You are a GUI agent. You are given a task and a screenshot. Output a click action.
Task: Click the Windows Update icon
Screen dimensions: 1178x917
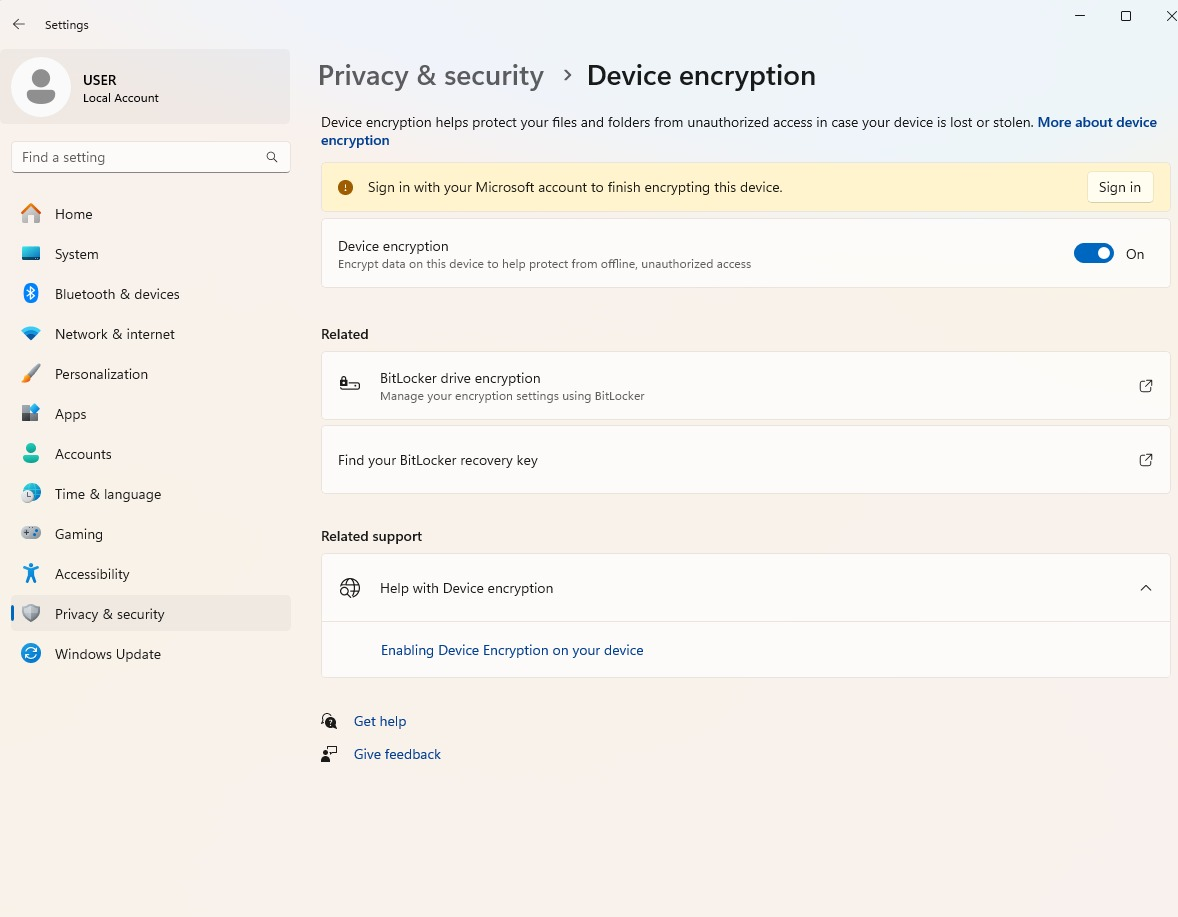[31, 653]
